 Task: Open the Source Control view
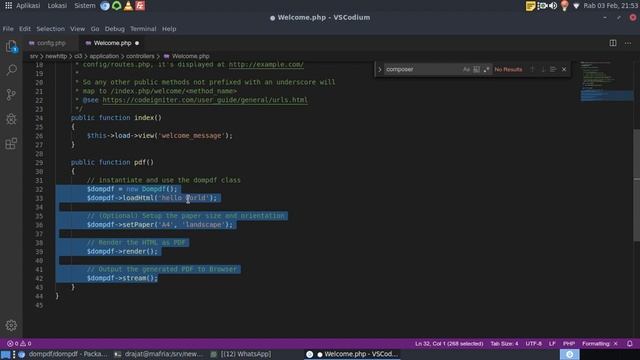point(11,95)
